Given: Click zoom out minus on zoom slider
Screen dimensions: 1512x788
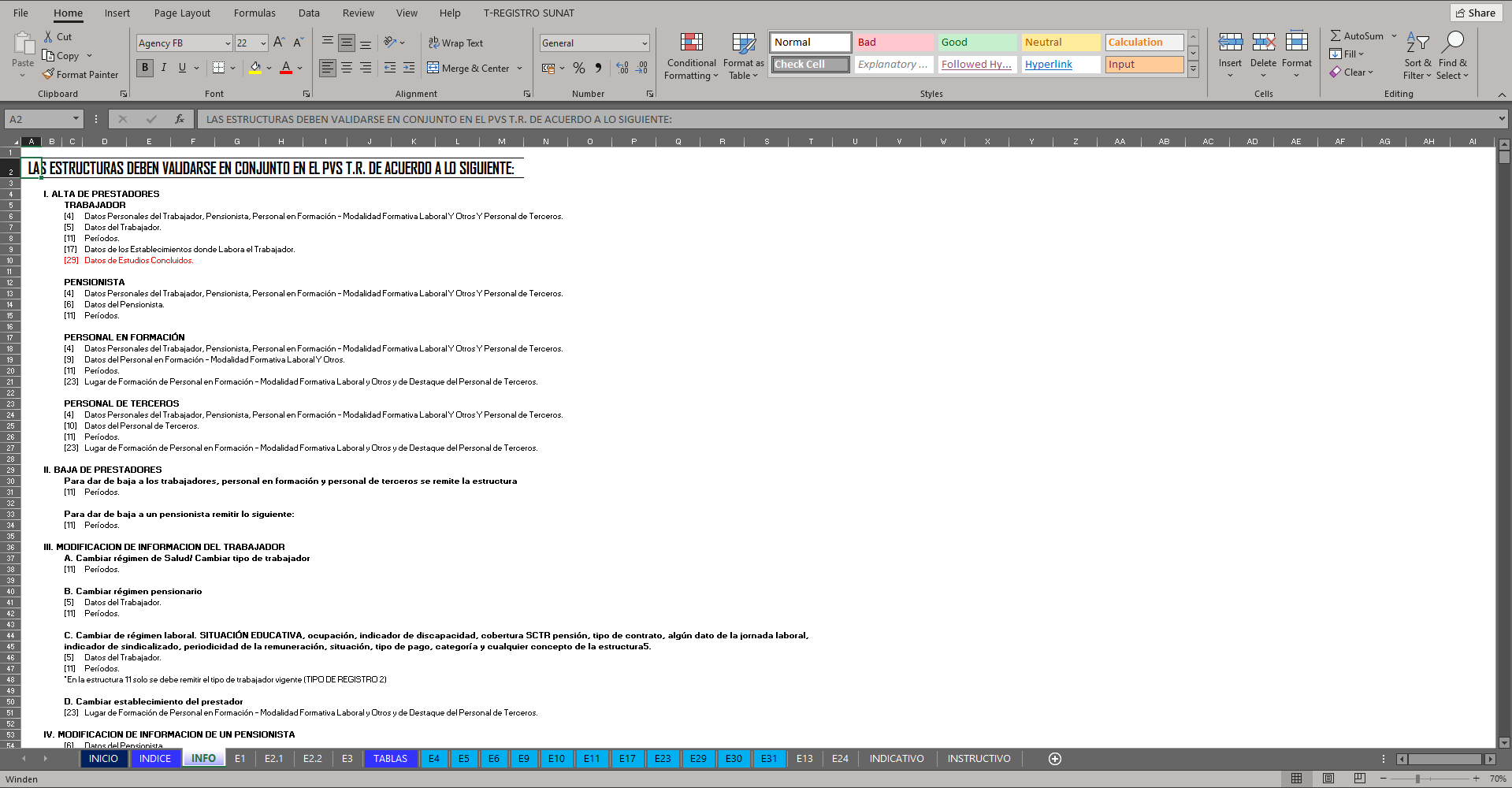Looking at the screenshot, I should 1384,779.
